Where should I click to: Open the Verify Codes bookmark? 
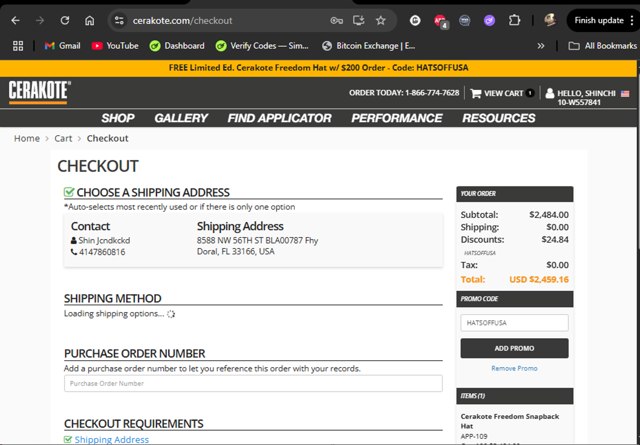click(x=262, y=46)
